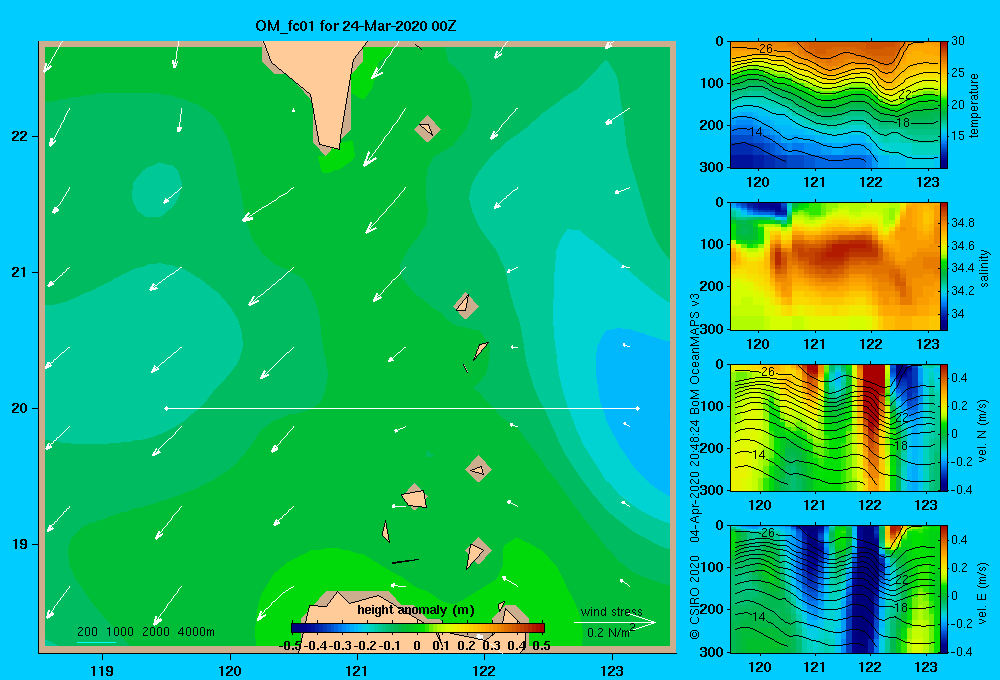This screenshot has width=1000, height=680.
Task: Click the latitude label '20' on map axis
Action: [x=19, y=408]
